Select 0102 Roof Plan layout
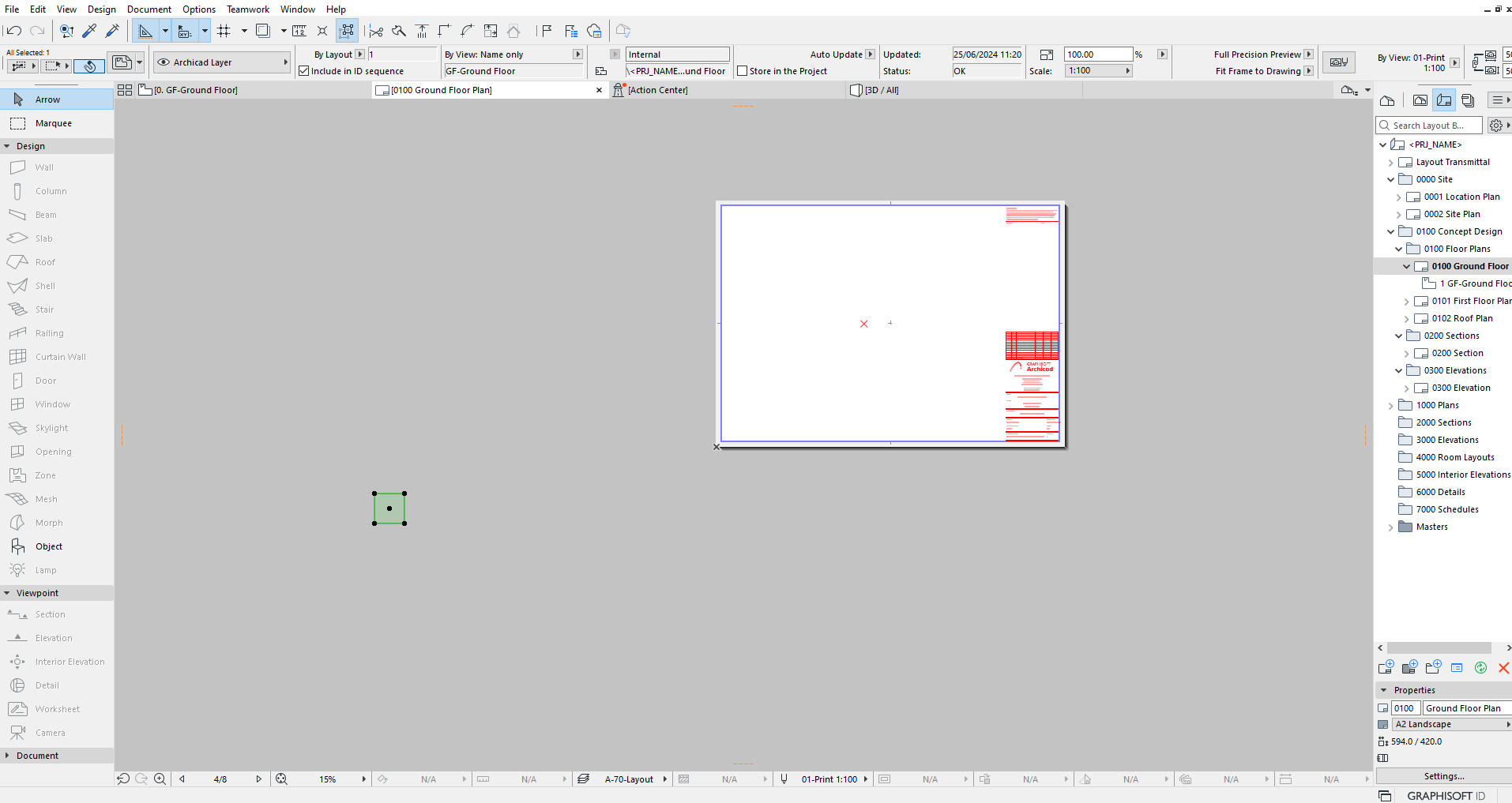This screenshot has height=803, width=1512. click(1461, 318)
